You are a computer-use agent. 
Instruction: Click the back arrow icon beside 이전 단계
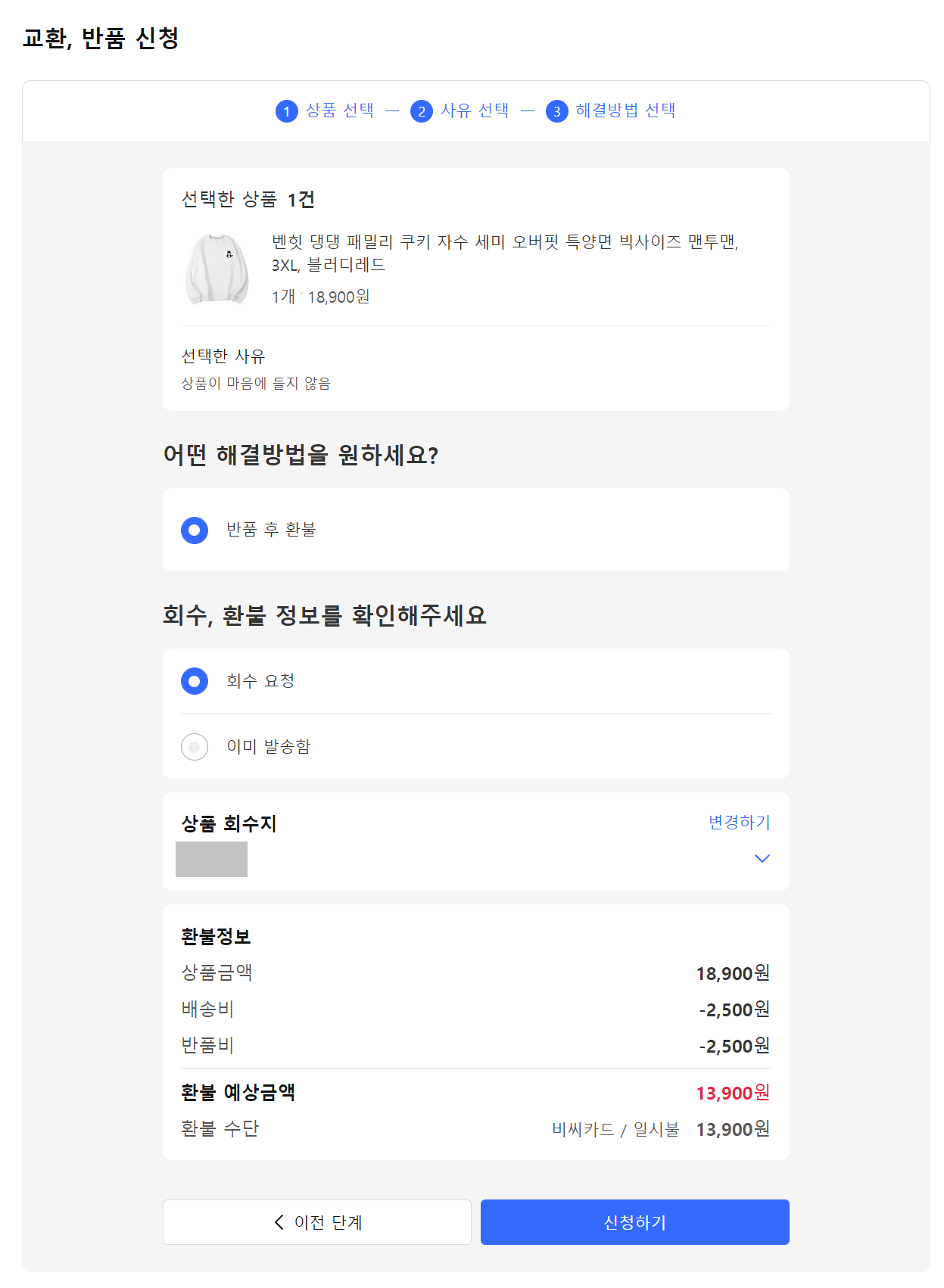[x=279, y=1222]
